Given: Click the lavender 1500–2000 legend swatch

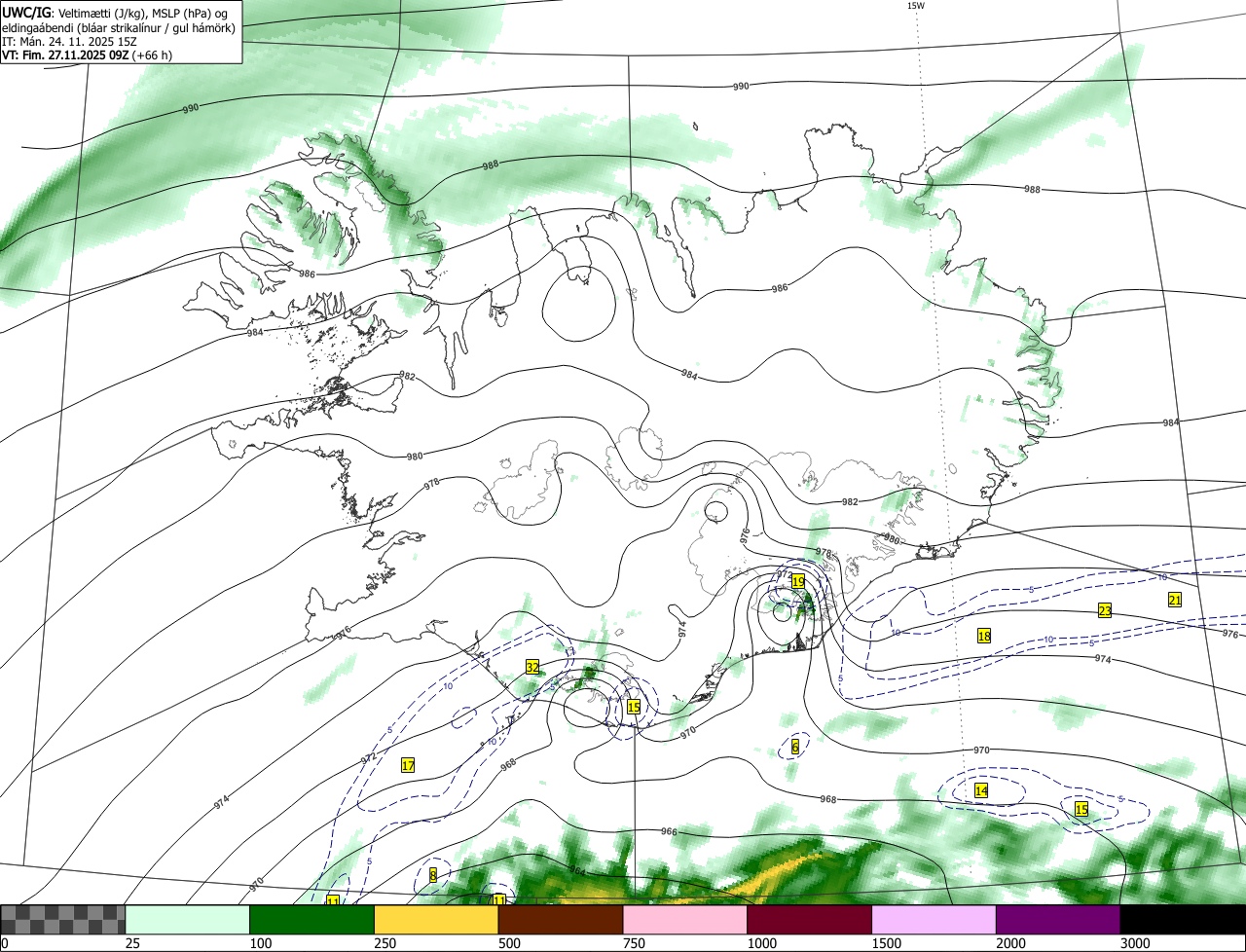Looking at the screenshot, I should click(x=934, y=920).
